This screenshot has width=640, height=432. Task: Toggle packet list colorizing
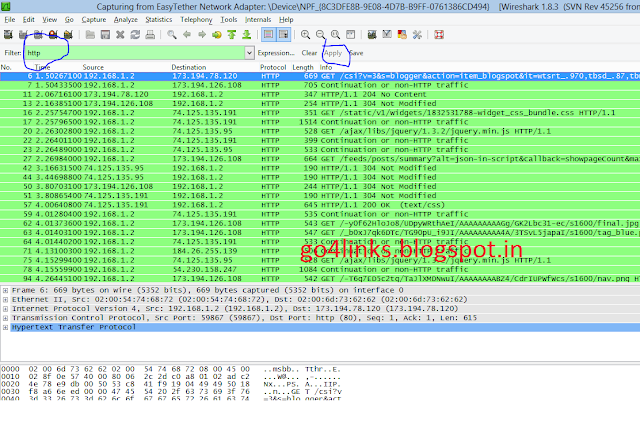269,35
